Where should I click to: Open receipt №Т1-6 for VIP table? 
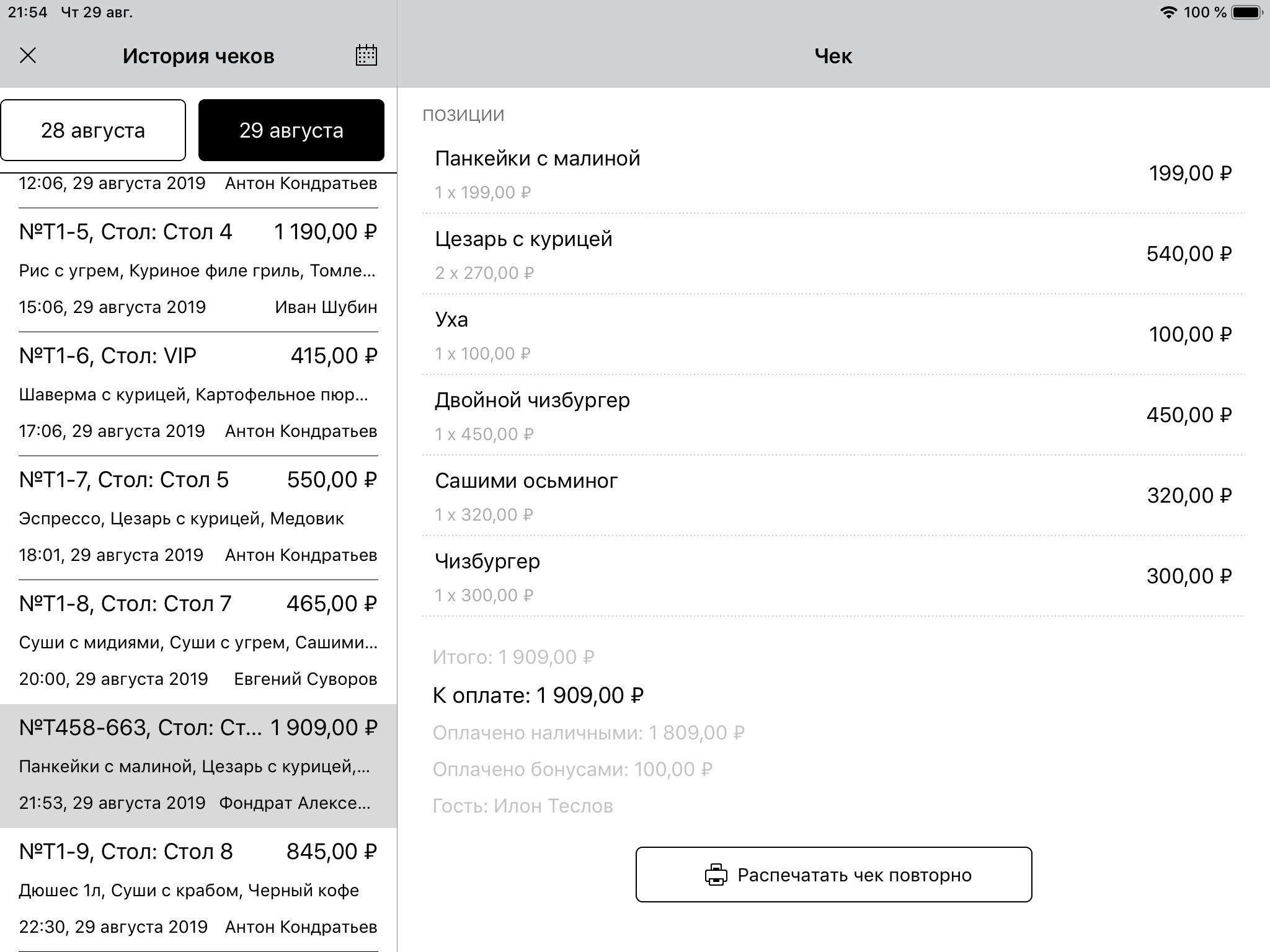tap(198, 394)
